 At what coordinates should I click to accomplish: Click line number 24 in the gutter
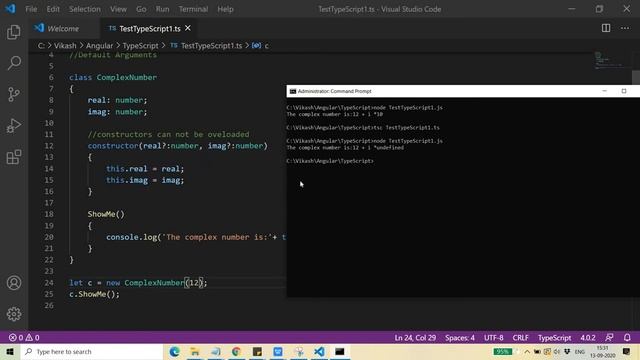49,282
